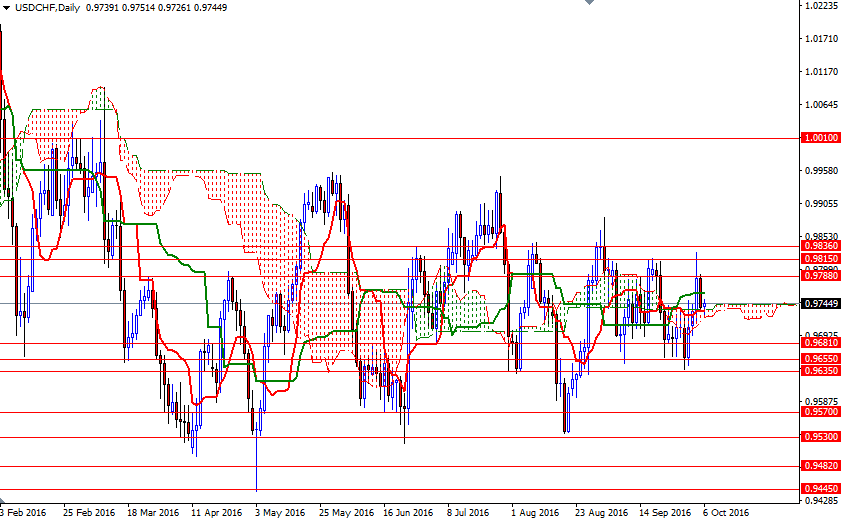Select the 1.00100 price level label
The height and width of the screenshot is (521, 841).
pos(820,138)
